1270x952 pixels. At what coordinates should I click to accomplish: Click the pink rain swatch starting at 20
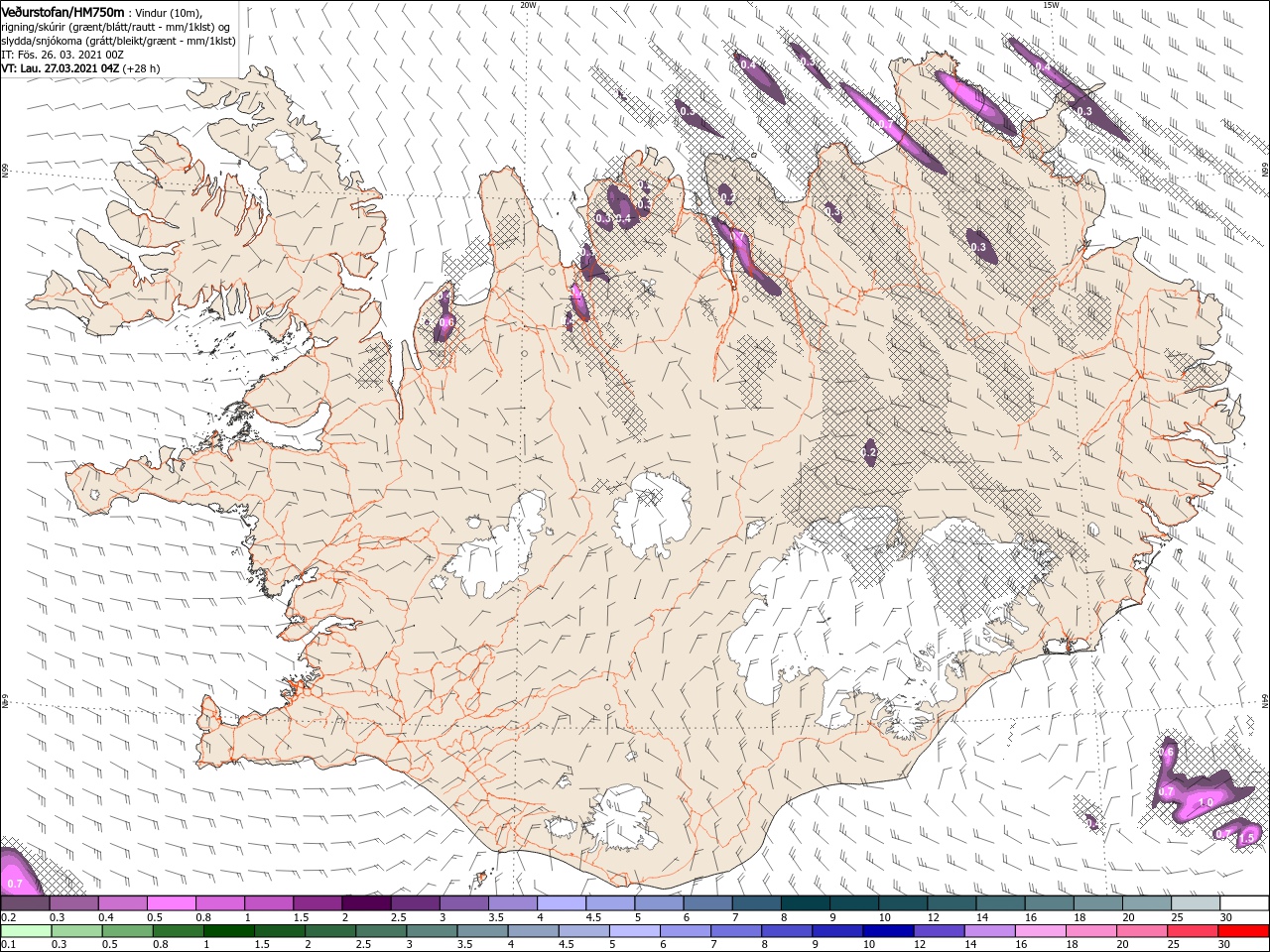pyautogui.click(x=1143, y=931)
